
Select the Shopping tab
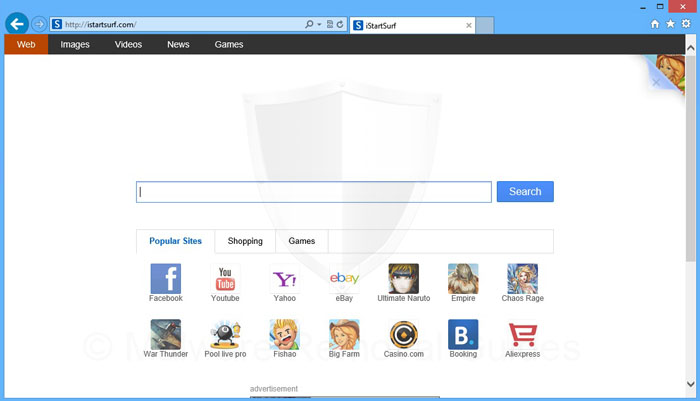(245, 241)
